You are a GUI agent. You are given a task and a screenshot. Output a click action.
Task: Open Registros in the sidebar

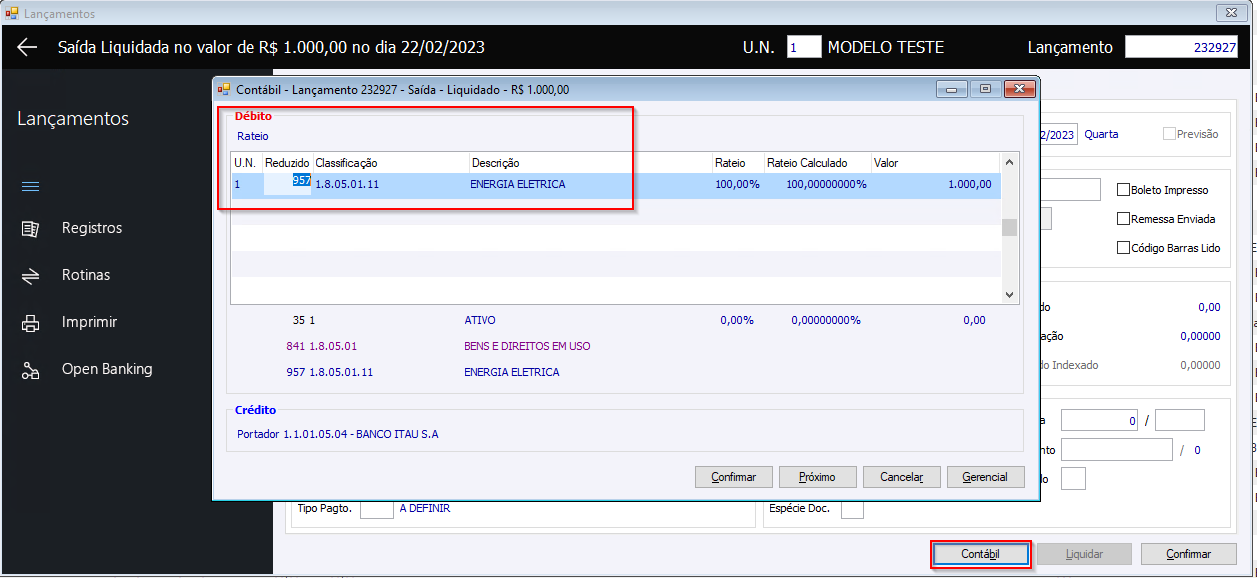(92, 228)
